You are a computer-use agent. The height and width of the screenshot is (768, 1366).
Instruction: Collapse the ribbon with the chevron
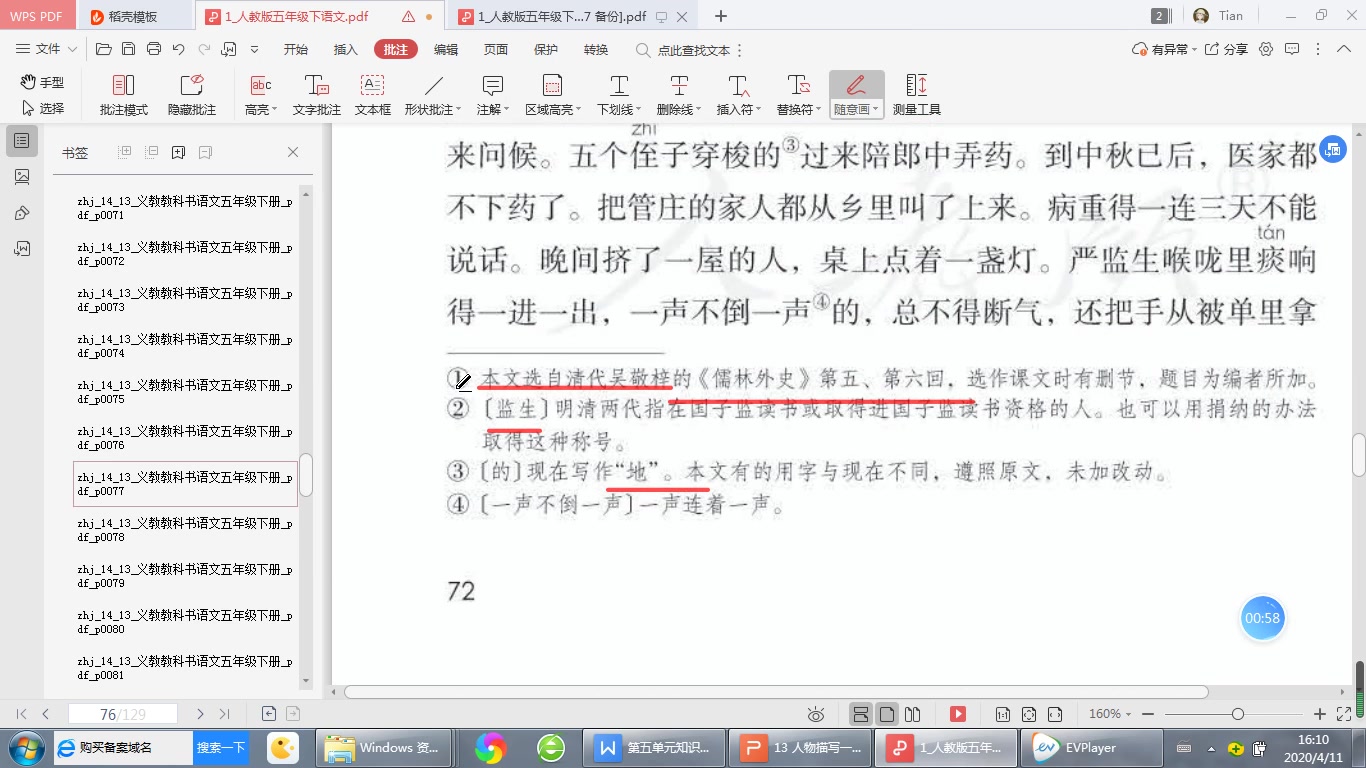tap(1343, 49)
